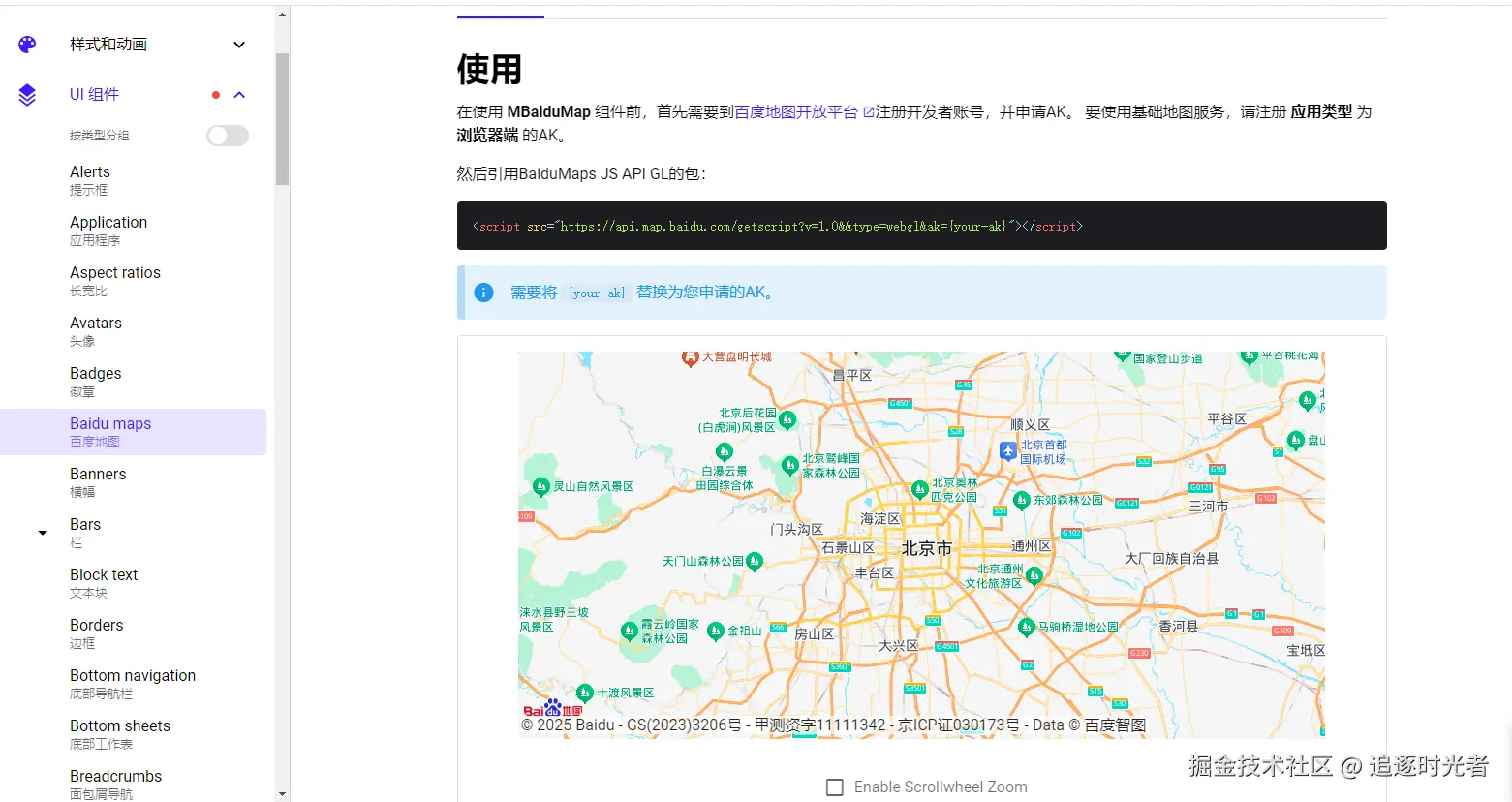The image size is (1512, 802).
Task: Open the Breadcrumbs 面包屑导航 item
Action: click(x=133, y=783)
